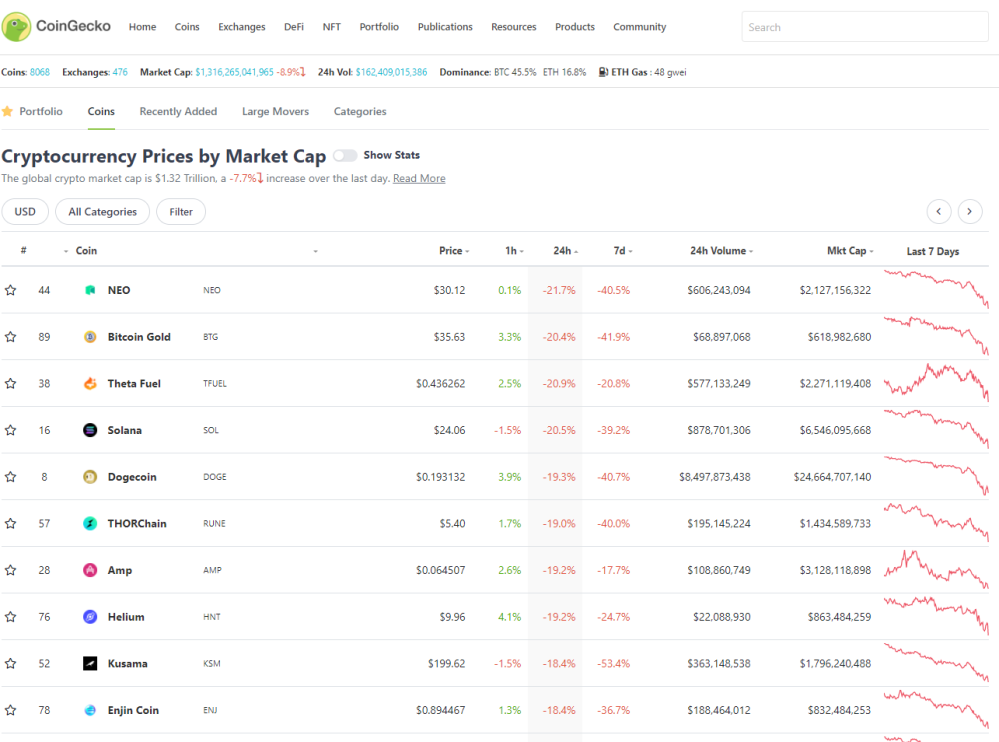Open the USD currency selector
The width and height of the screenshot is (999, 742).
point(25,211)
